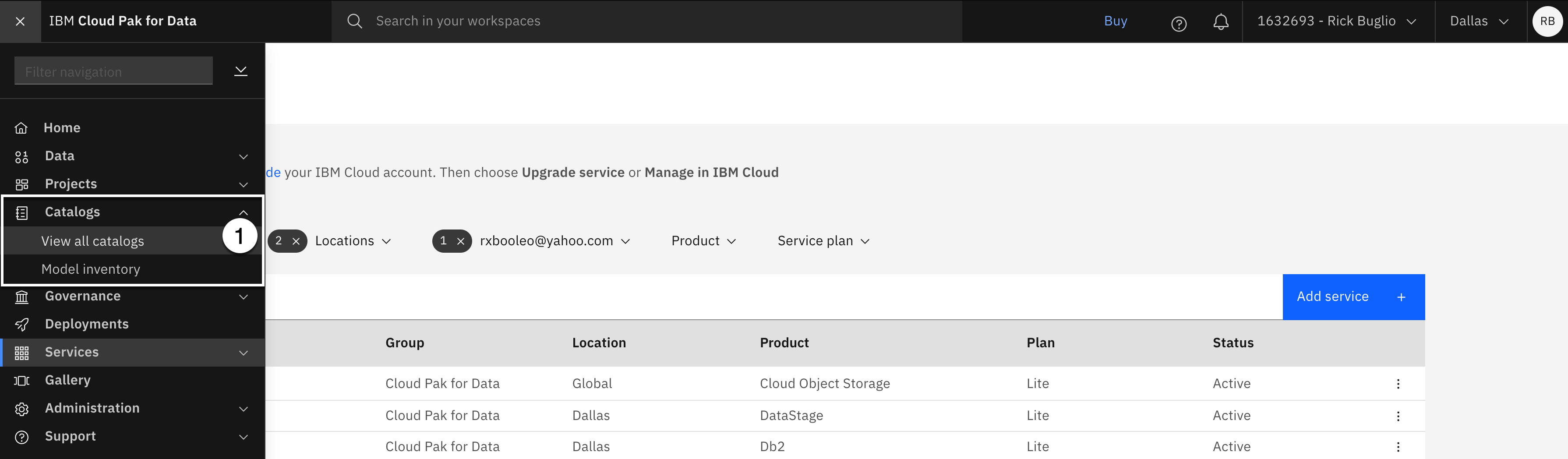Open overflow menu for Cloud Object Storage row
The width and height of the screenshot is (1568, 459).
point(1398,384)
